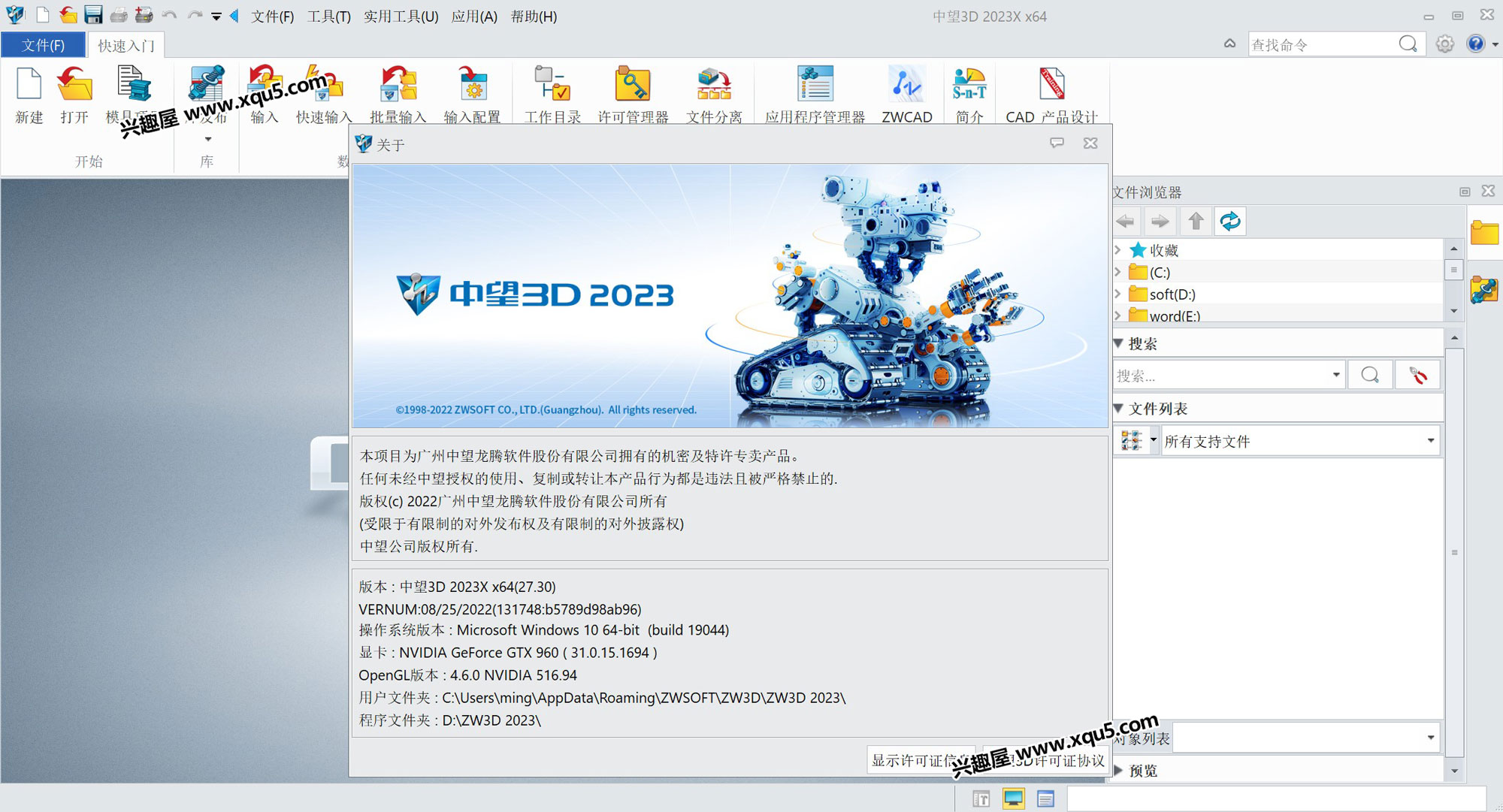The width and height of the screenshot is (1503, 812).
Task: Open 输入配置 (Import Settings) from ribbon
Action: 472,95
